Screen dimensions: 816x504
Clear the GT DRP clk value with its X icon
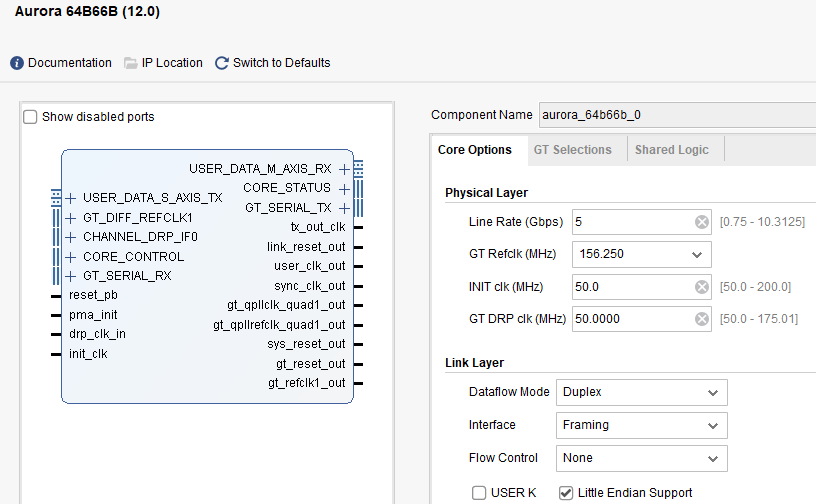tap(702, 320)
